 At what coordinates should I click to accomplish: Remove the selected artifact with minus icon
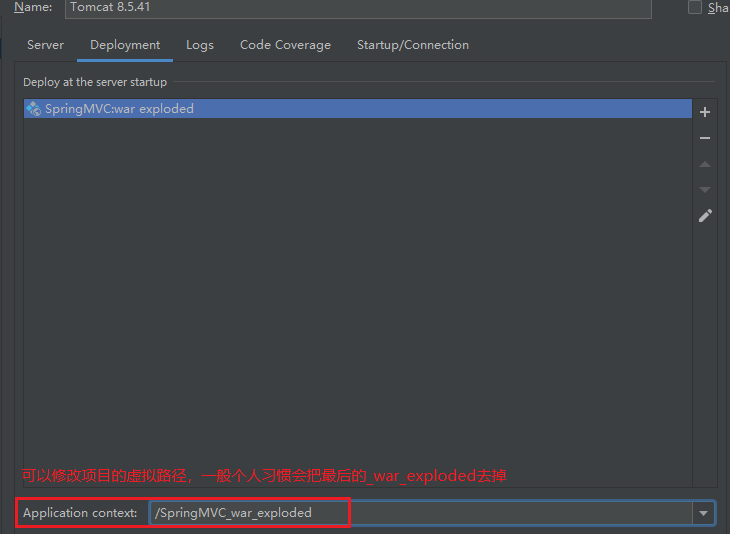point(704,138)
